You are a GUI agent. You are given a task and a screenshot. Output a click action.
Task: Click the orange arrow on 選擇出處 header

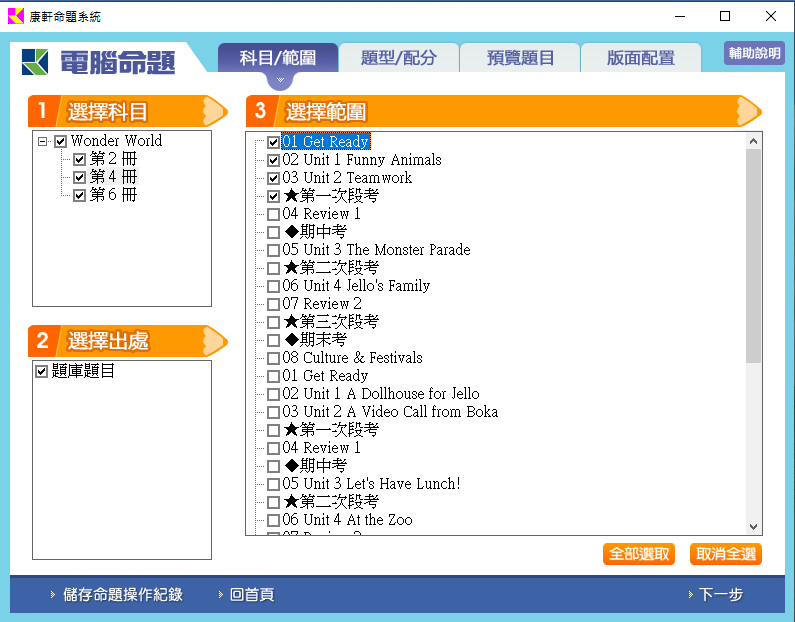click(x=214, y=341)
